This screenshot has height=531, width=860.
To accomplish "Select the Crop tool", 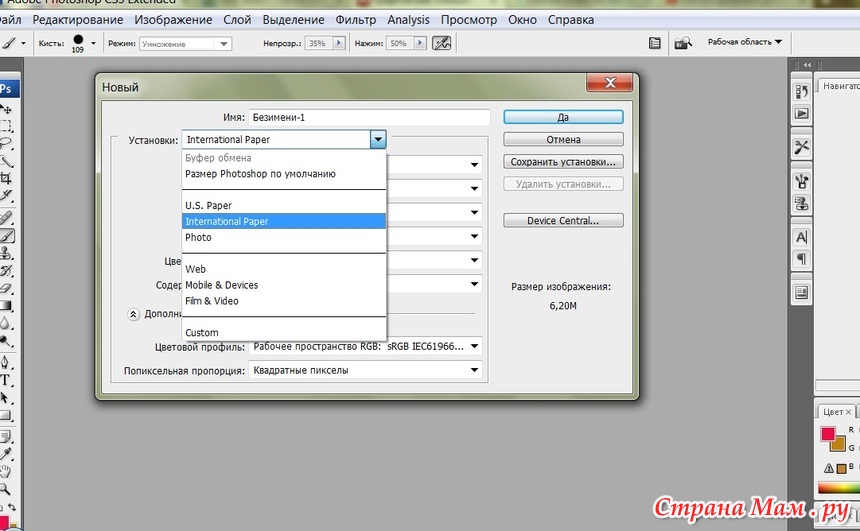I will 6,178.
